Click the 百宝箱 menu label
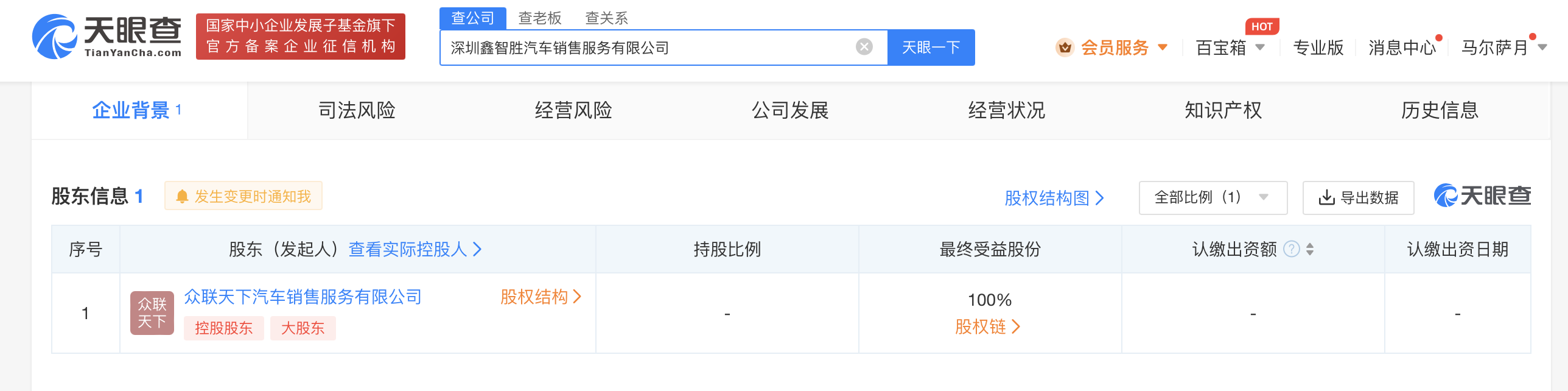The width and height of the screenshot is (1568, 391). tap(1221, 48)
